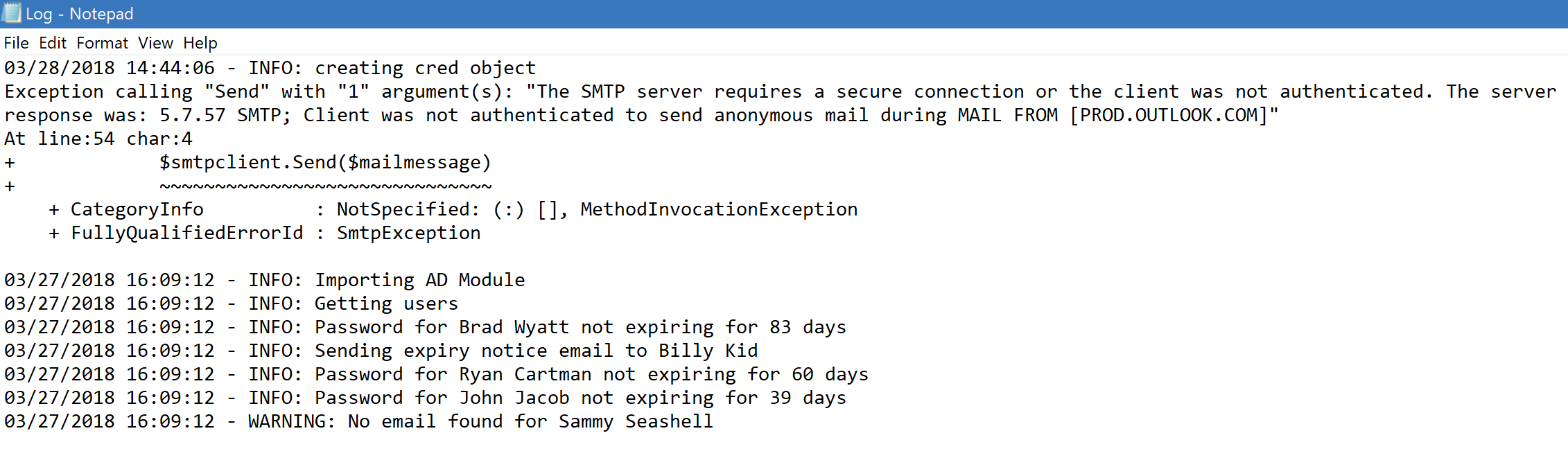This screenshot has height=449, width=1568.
Task: Click the text '[PROD.OUTLOOK.COM]' in the error
Action: pyautogui.click(x=1168, y=115)
